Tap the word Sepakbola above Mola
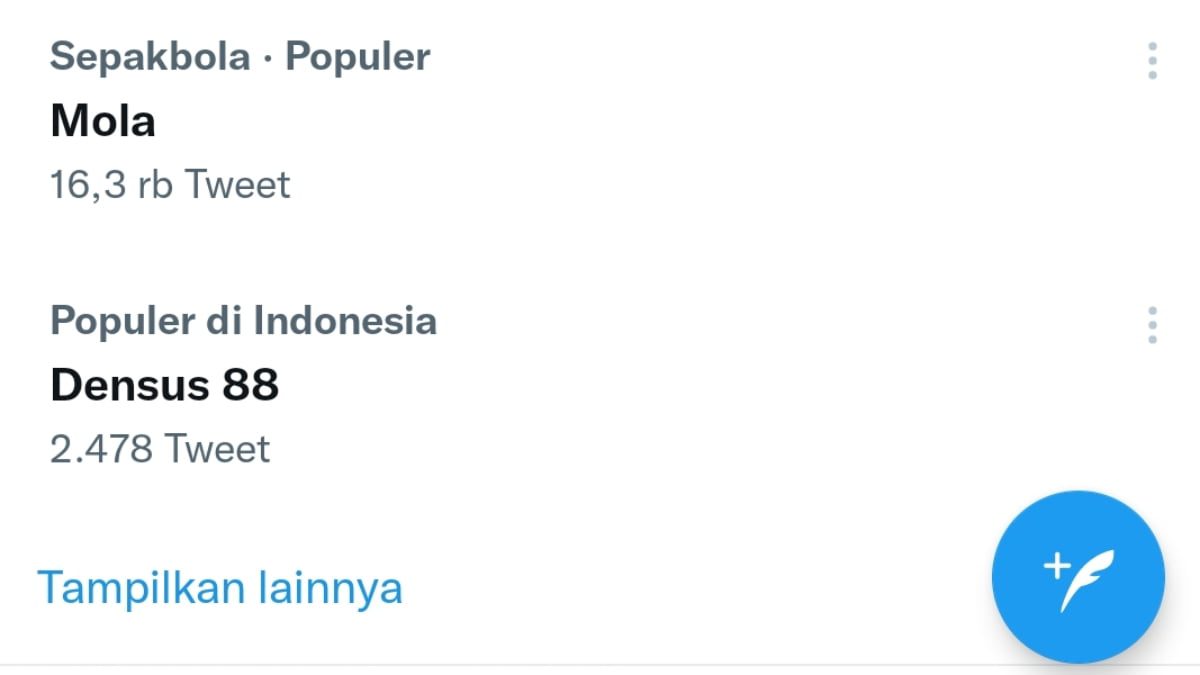Viewport: 1200px width, 675px height. (150, 57)
